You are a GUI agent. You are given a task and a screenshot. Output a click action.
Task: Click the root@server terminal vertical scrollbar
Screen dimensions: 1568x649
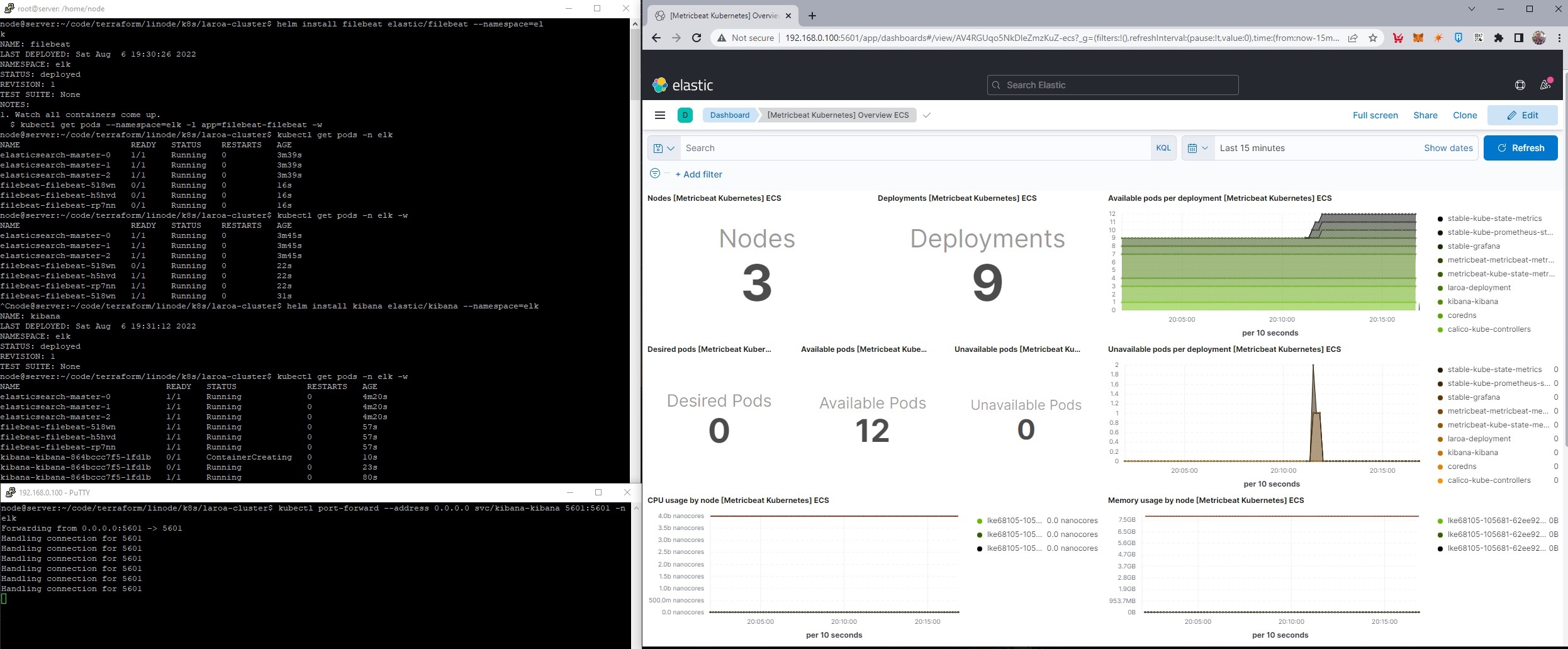click(635, 63)
